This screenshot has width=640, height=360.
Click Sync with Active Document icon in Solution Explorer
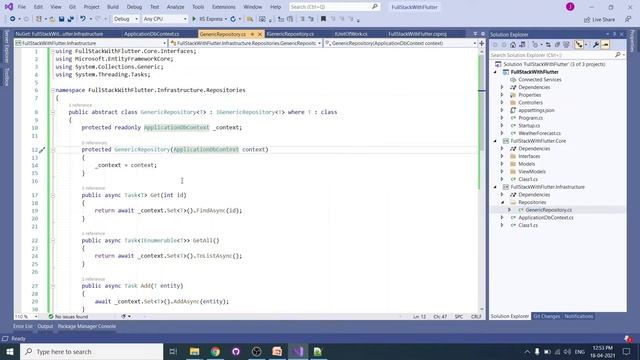click(548, 45)
